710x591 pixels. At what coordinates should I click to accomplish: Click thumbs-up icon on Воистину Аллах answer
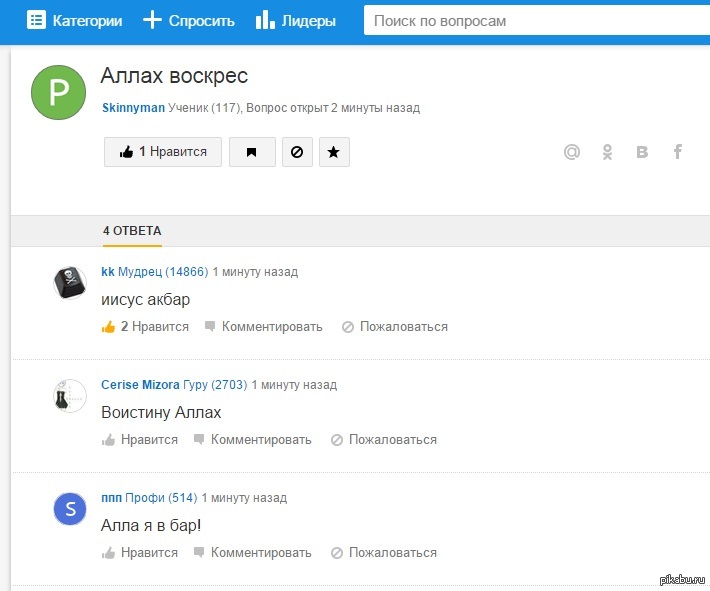tap(108, 440)
